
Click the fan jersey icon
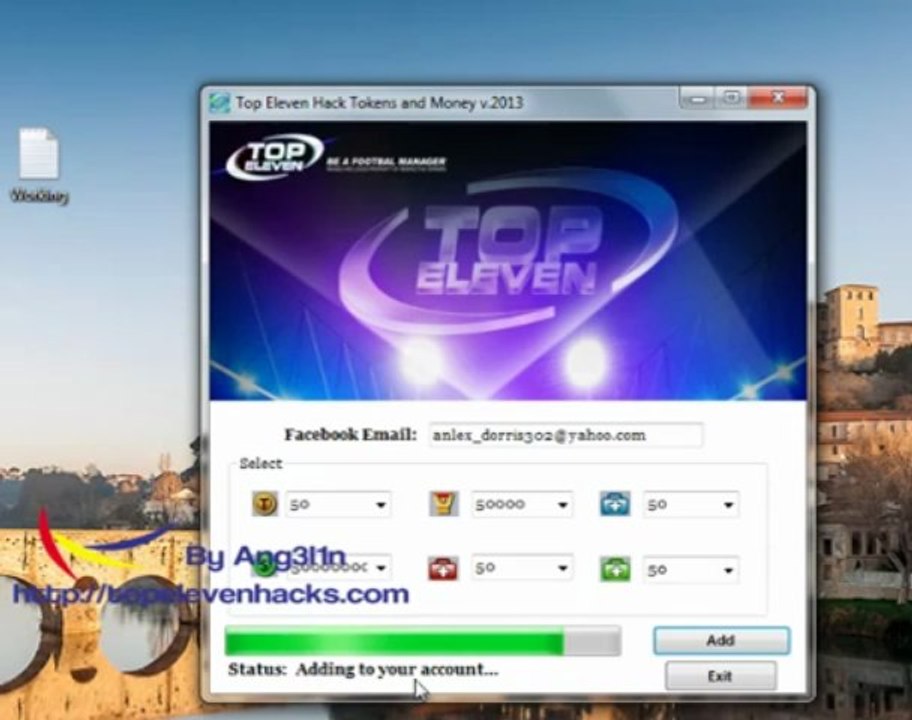tap(444, 504)
